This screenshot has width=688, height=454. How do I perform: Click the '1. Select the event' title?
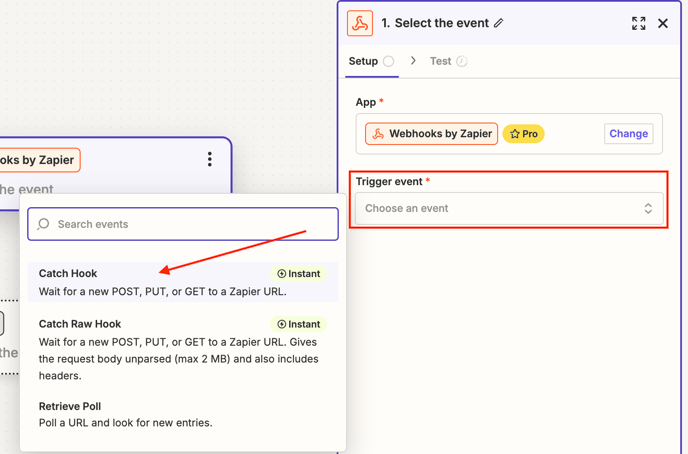[x=435, y=23]
